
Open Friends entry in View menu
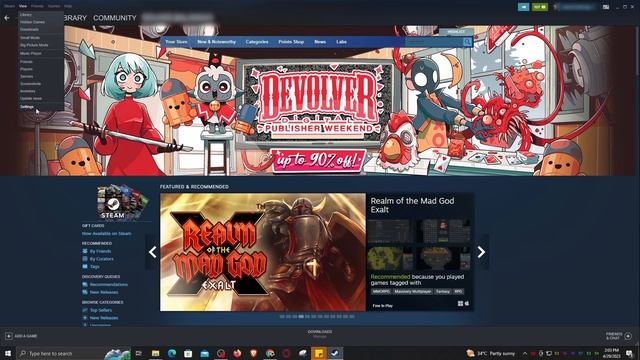[x=26, y=62]
